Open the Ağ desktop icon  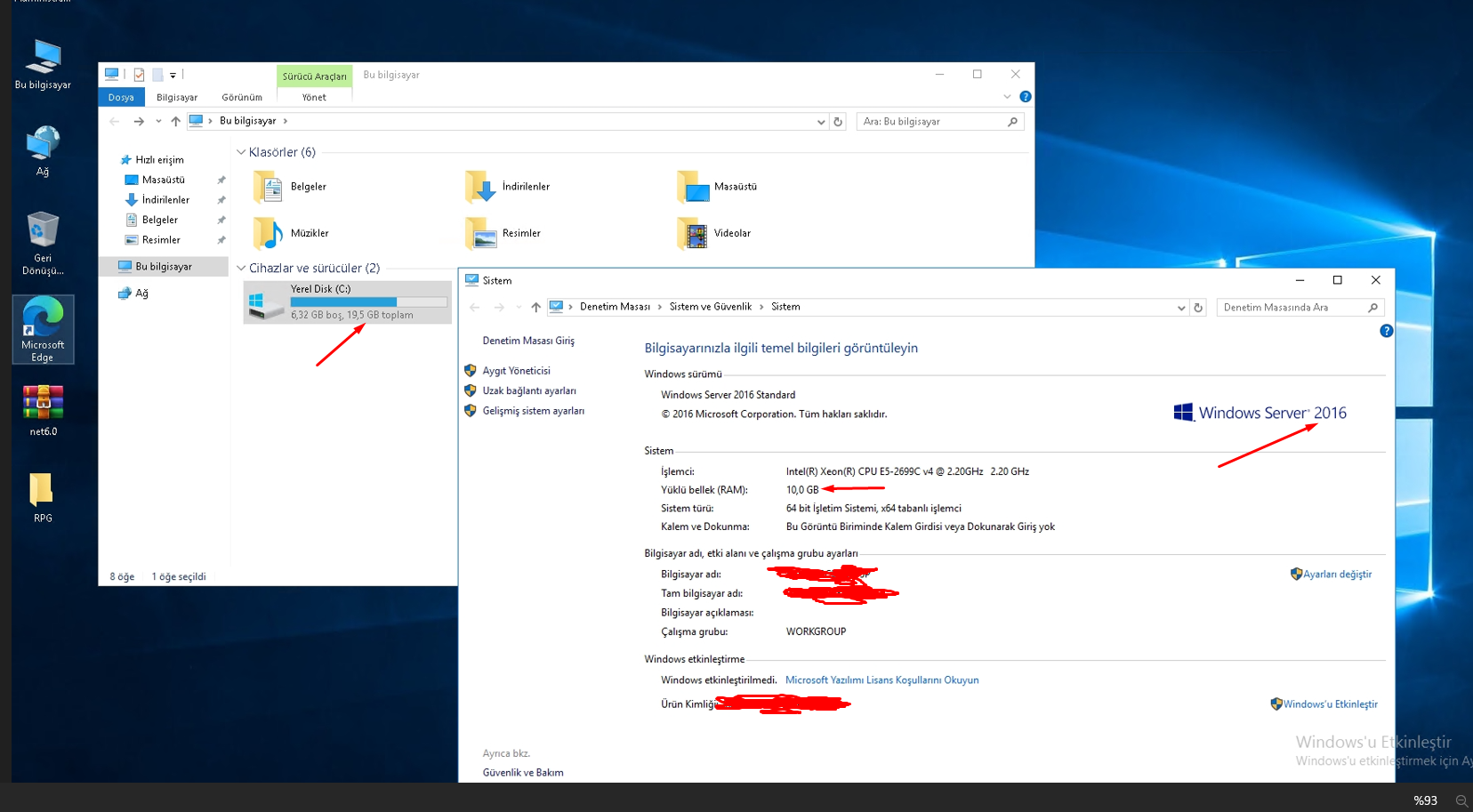[x=43, y=151]
